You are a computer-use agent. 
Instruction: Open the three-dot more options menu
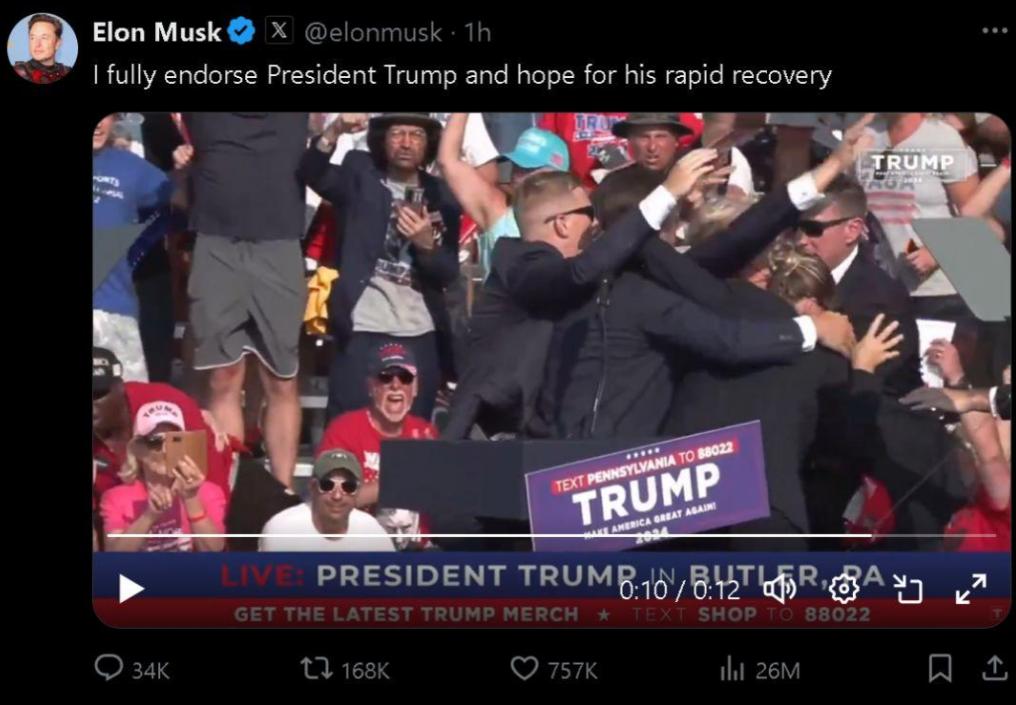995,30
